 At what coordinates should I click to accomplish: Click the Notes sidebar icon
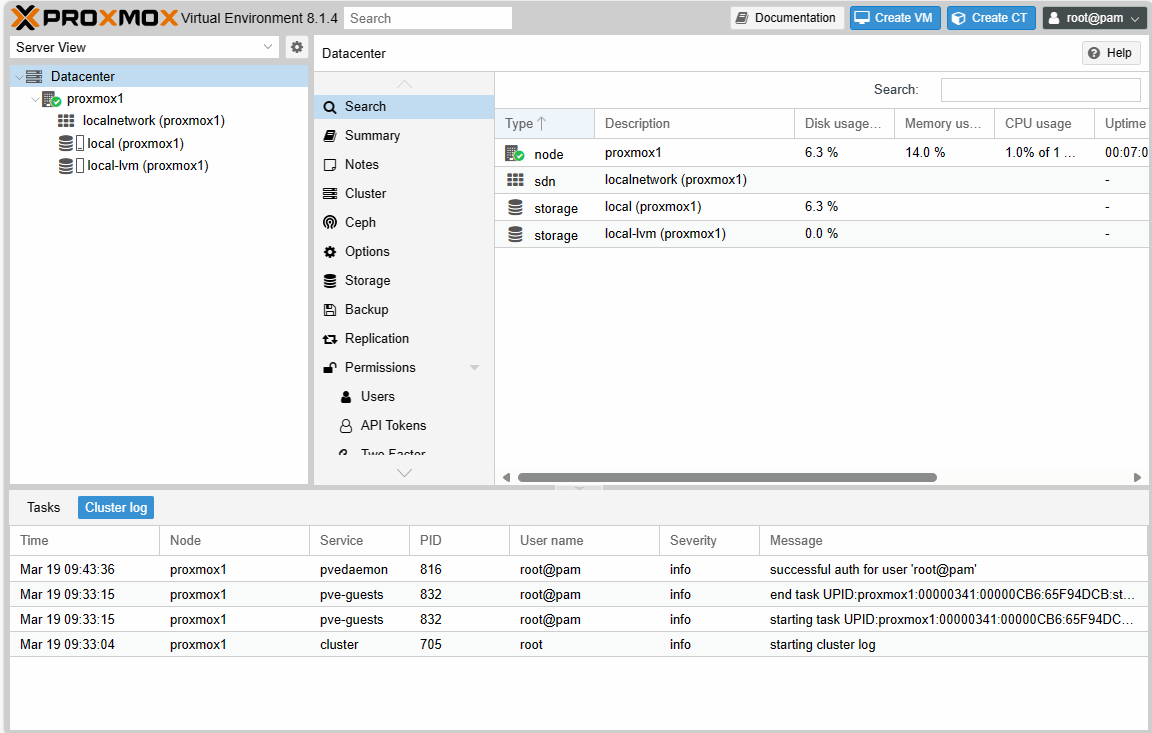click(330, 164)
